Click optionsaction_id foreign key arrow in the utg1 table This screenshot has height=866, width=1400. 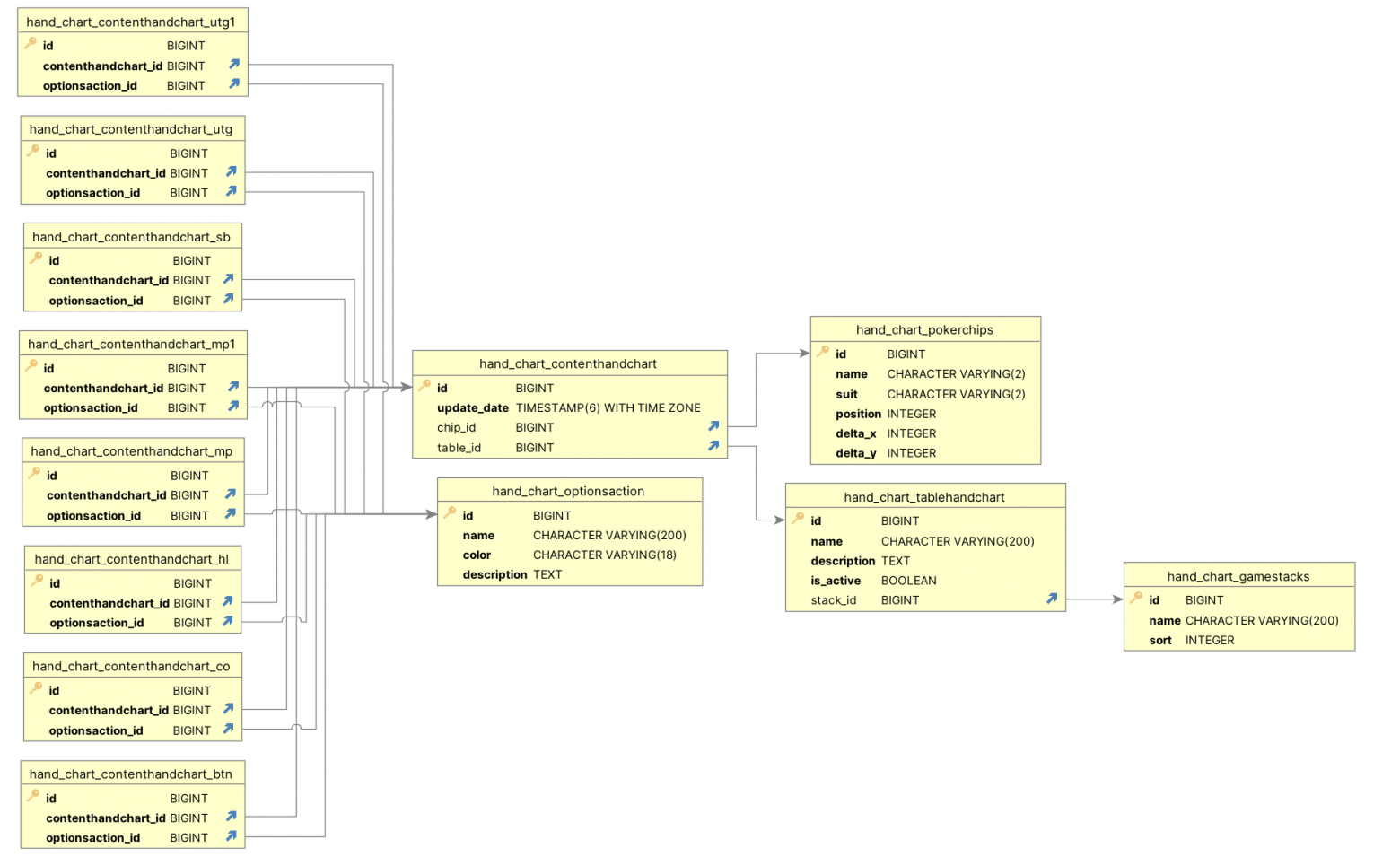pyautogui.click(x=234, y=83)
